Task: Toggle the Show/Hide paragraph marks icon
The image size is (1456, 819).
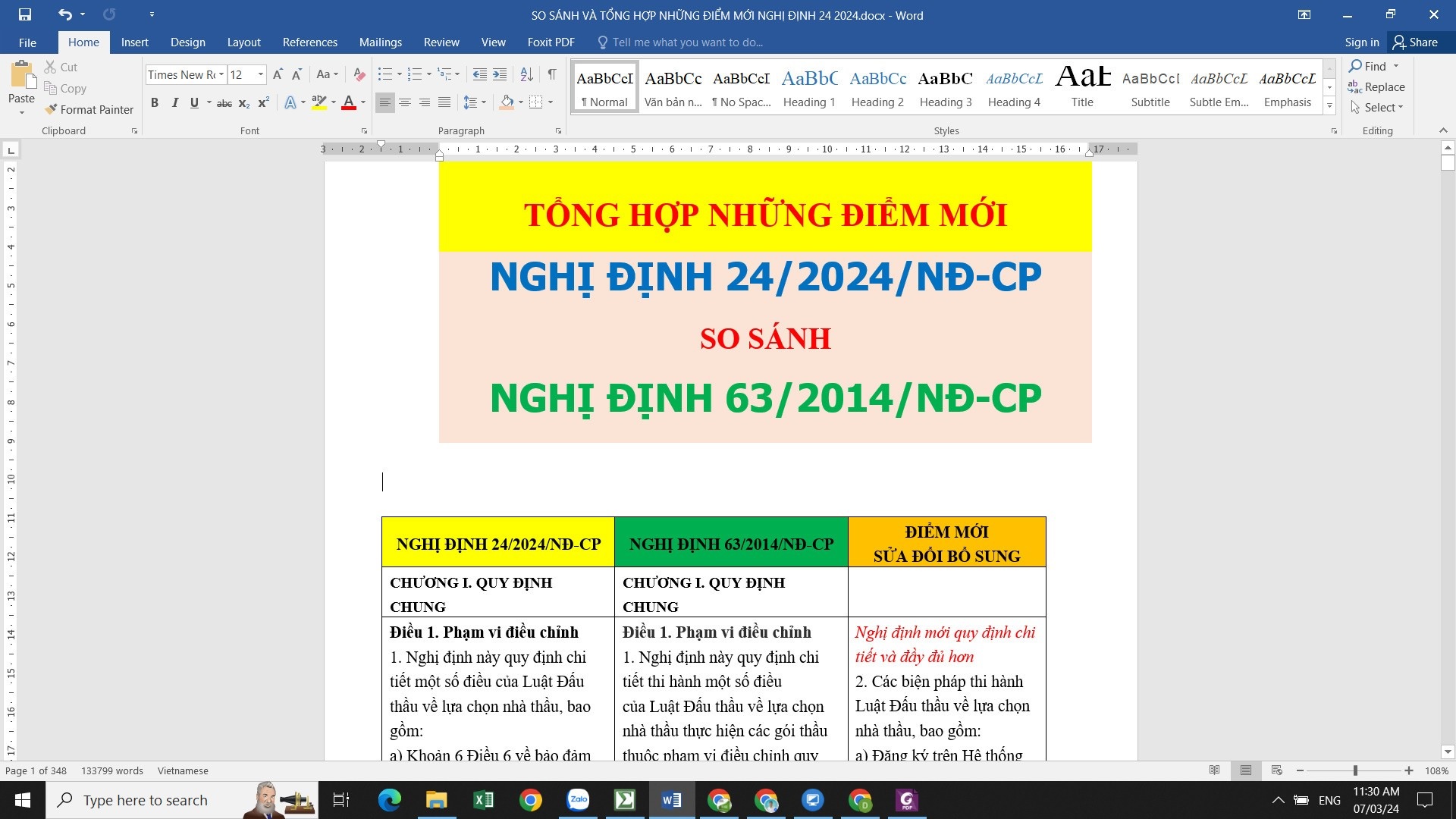Action: [552, 74]
